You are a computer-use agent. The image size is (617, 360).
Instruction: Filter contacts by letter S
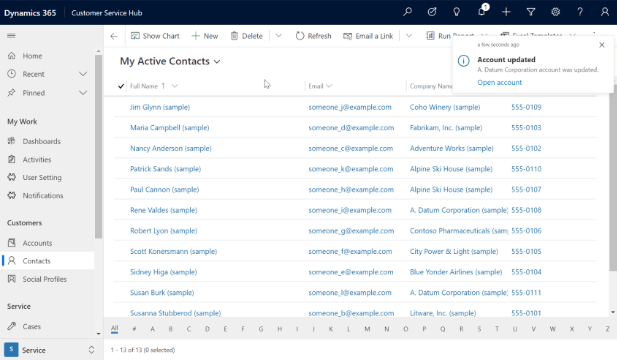(479, 329)
